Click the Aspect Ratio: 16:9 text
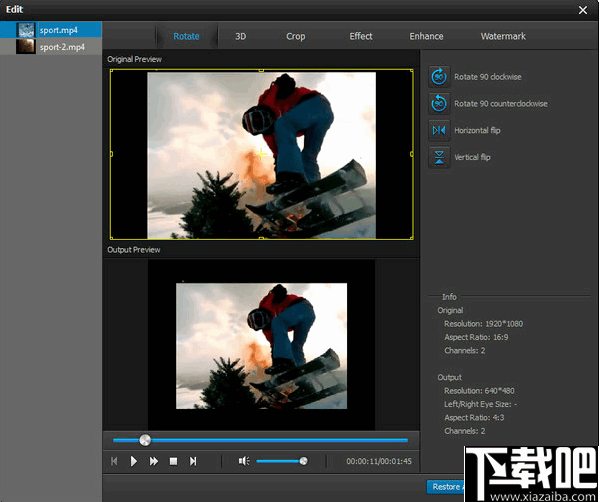This screenshot has height=502, width=600. (476, 337)
